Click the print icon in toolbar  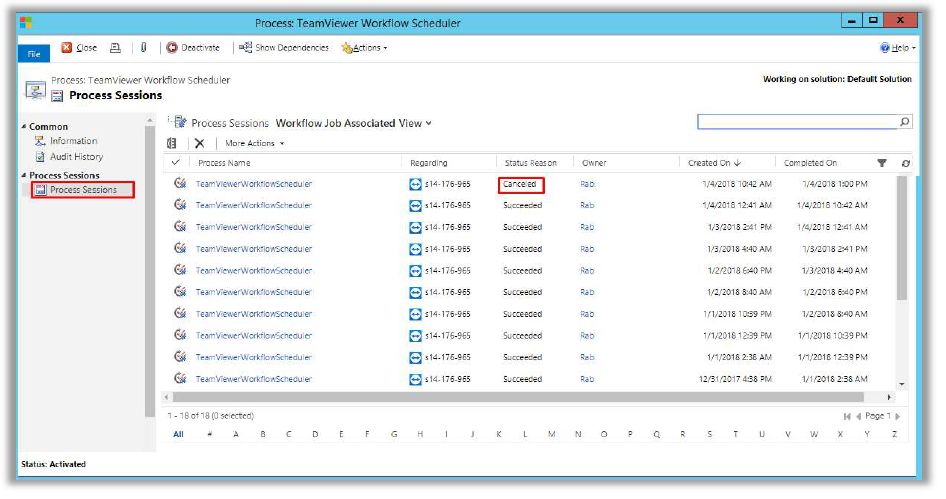pos(115,47)
